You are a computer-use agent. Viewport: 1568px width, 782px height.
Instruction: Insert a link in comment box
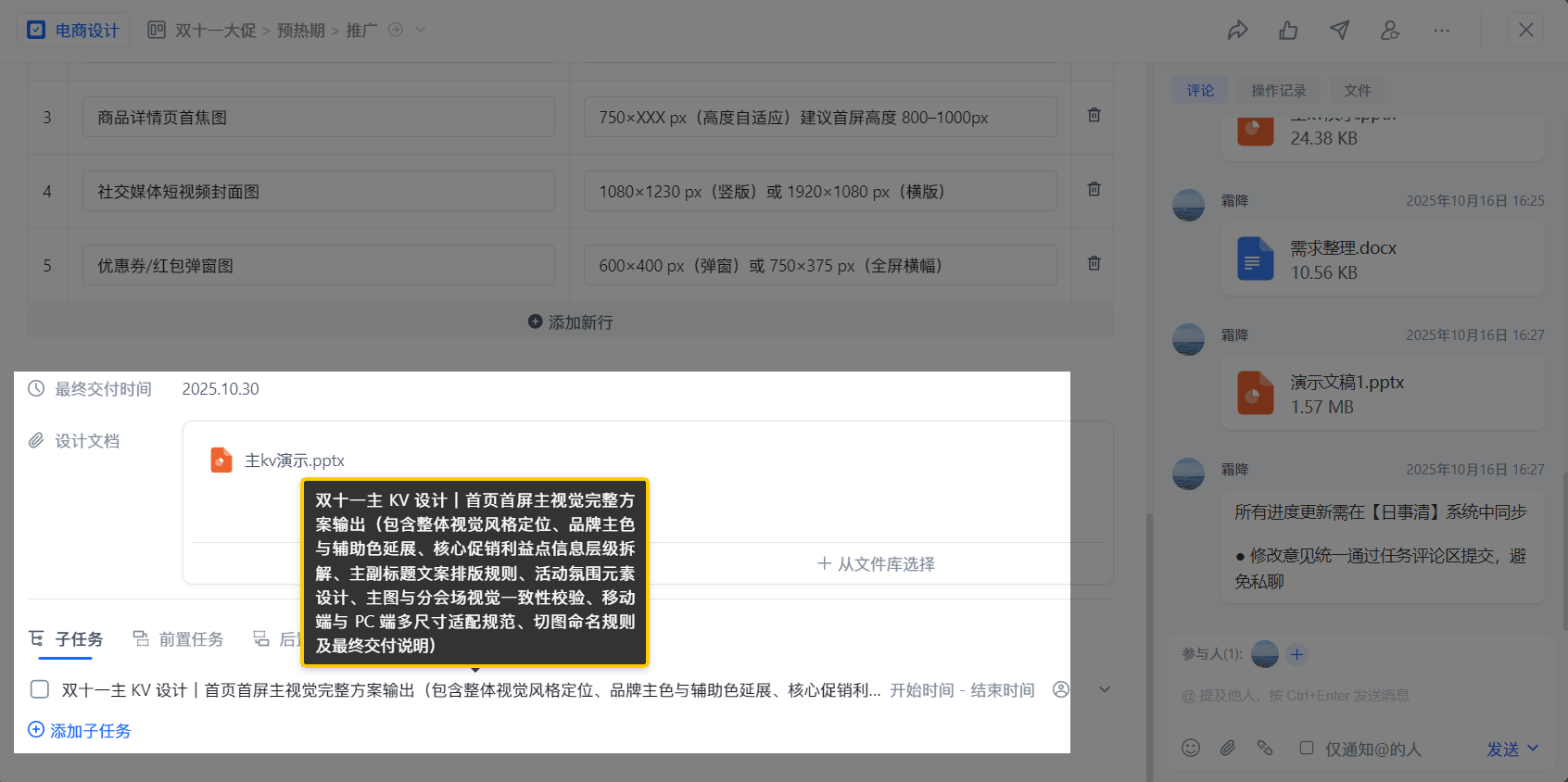[x=1265, y=748]
